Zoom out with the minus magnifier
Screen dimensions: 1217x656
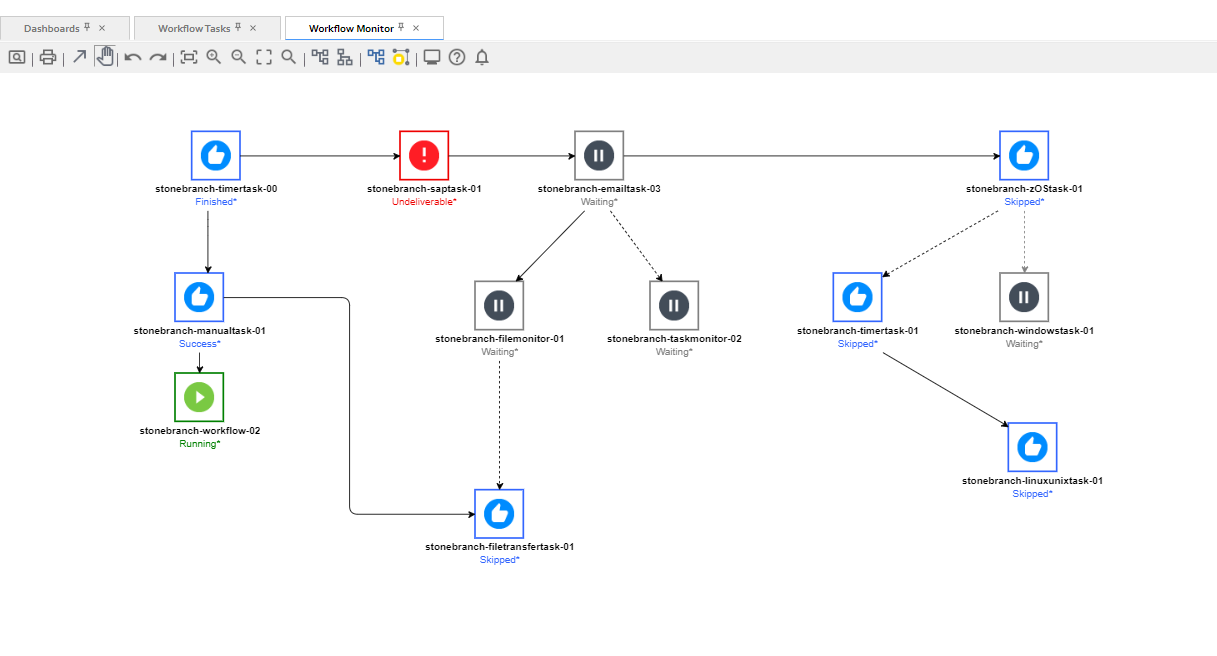pos(238,57)
